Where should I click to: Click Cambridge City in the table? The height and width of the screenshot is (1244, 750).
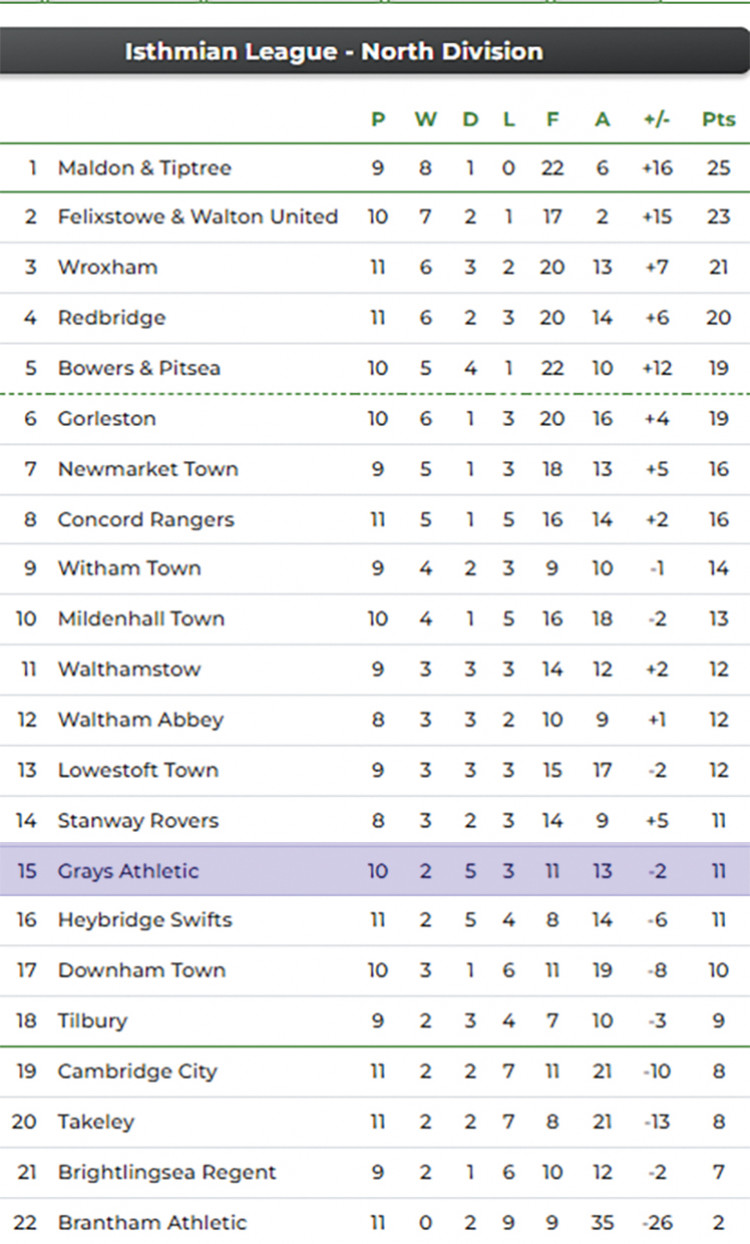point(137,1071)
